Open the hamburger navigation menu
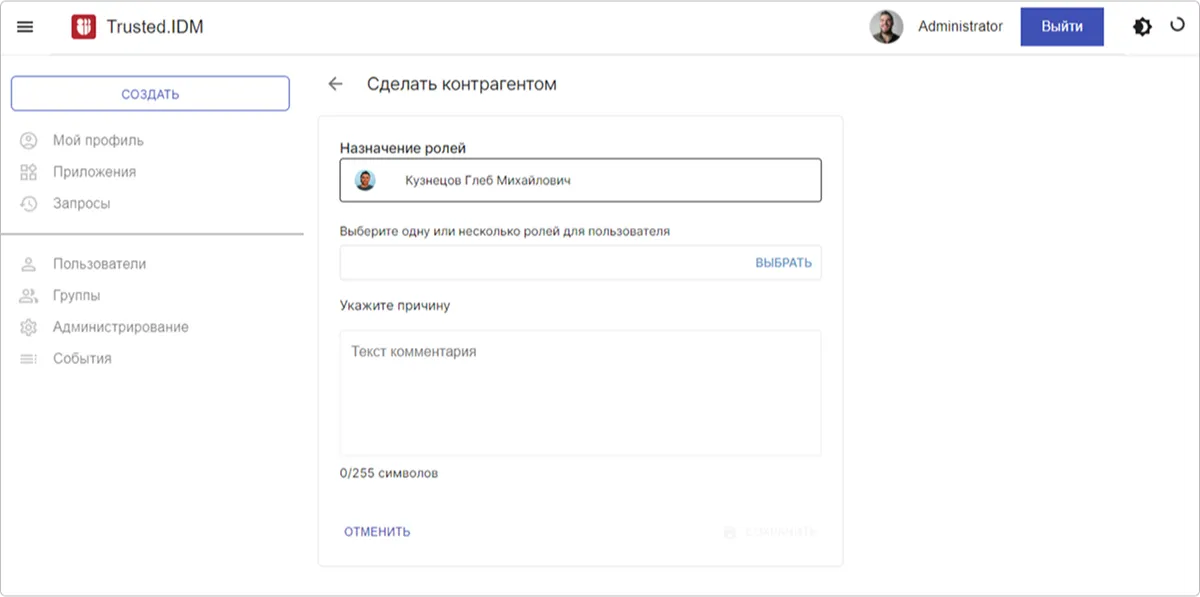Image resolution: width=1200 pixels, height=597 pixels. [25, 27]
